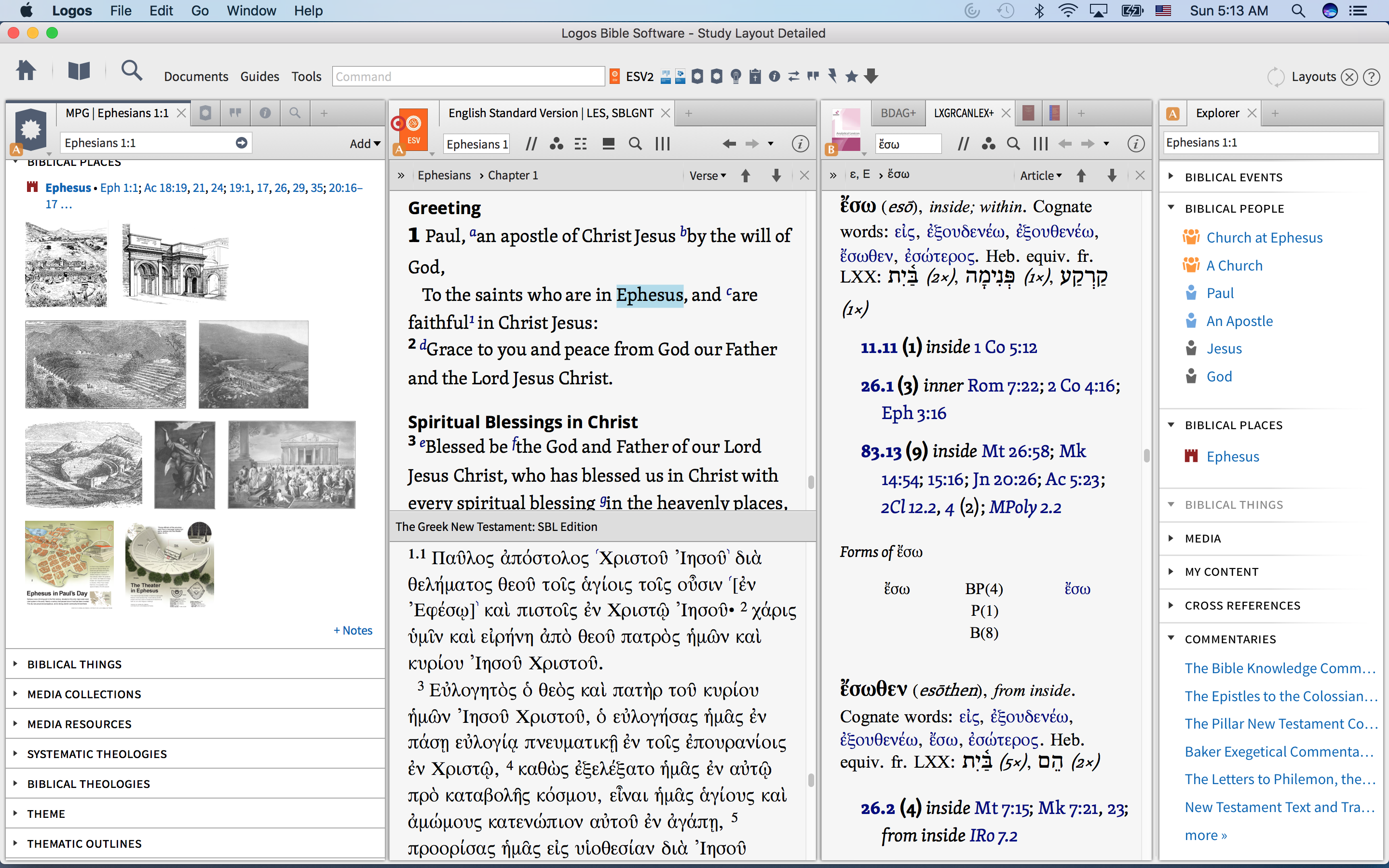This screenshot has width=1389, height=868.
Task: Go to next article down arrow
Action: pyautogui.click(x=1112, y=176)
